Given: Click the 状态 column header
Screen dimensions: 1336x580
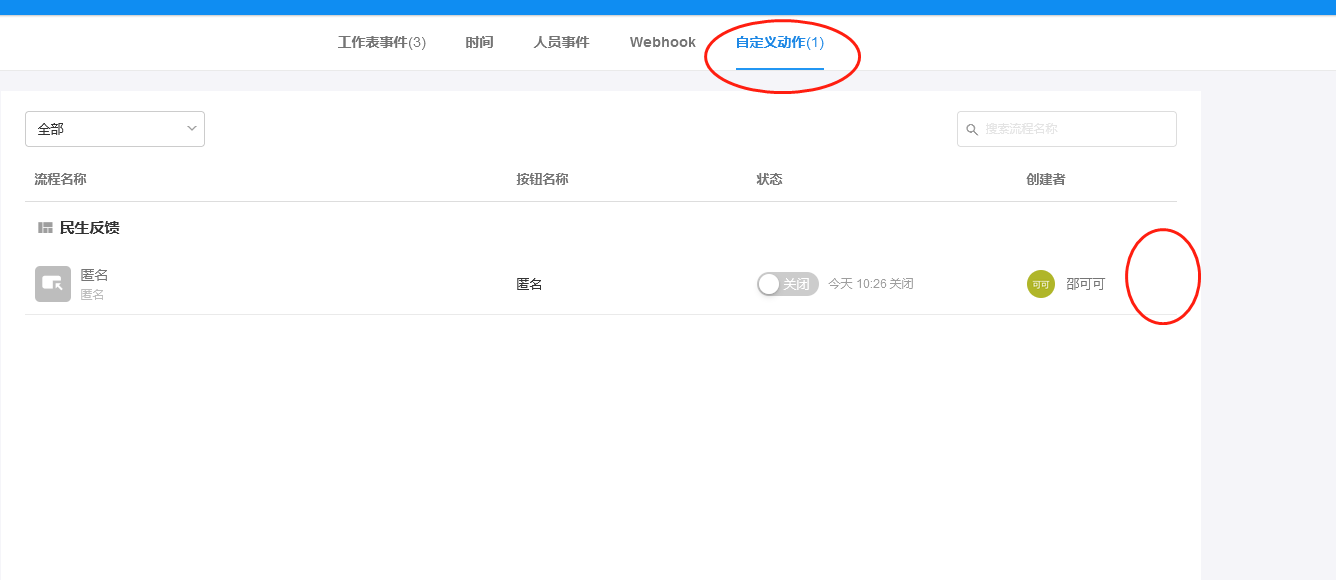Looking at the screenshot, I should coord(769,178).
